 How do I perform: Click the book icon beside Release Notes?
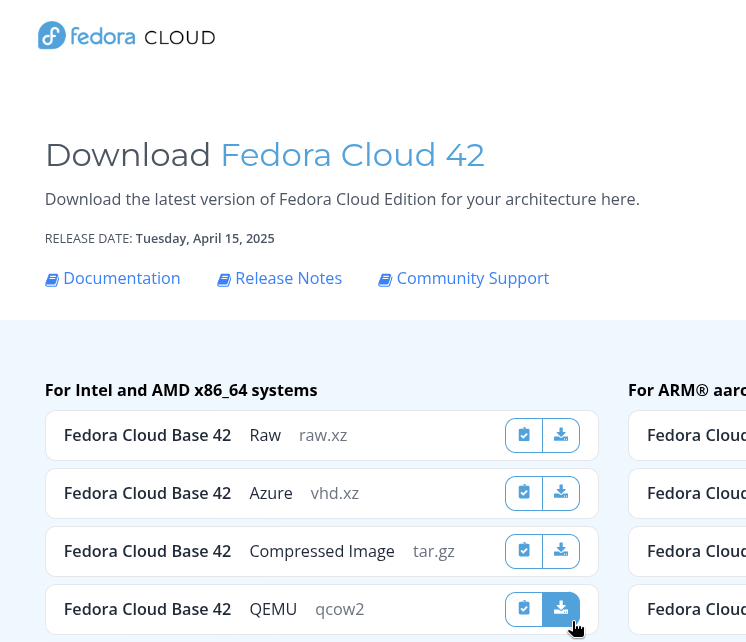tap(224, 280)
